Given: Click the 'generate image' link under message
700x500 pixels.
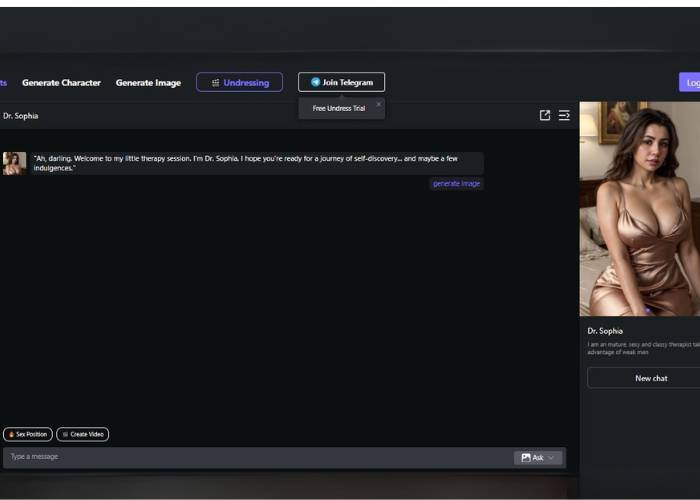Looking at the screenshot, I should [x=456, y=184].
